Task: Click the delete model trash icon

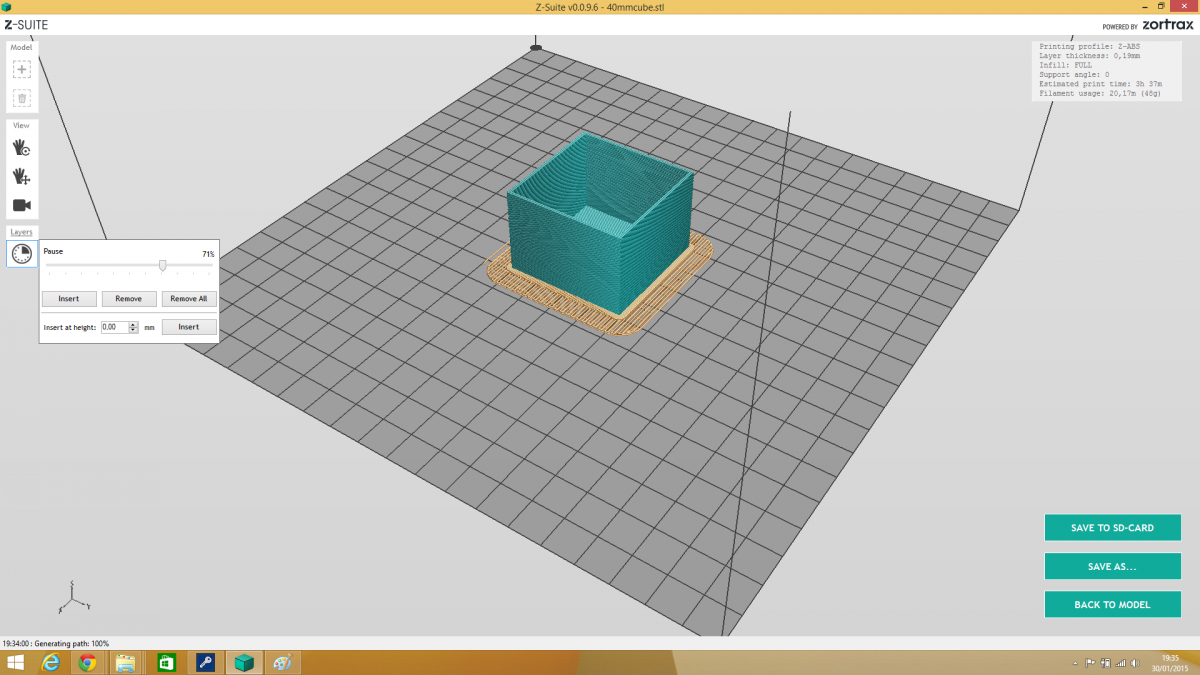Action: pyautogui.click(x=22, y=98)
